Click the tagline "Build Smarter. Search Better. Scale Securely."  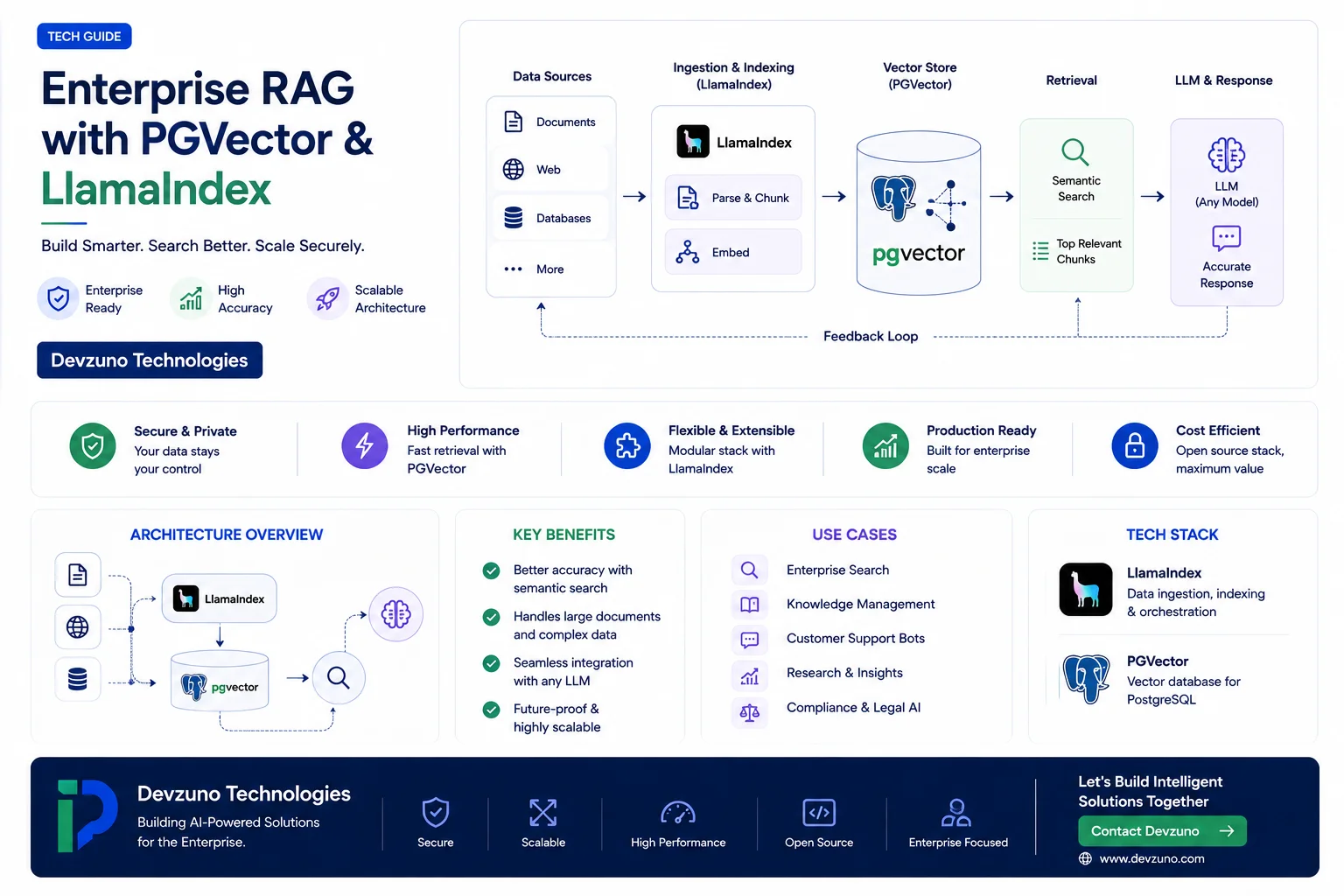click(x=203, y=246)
